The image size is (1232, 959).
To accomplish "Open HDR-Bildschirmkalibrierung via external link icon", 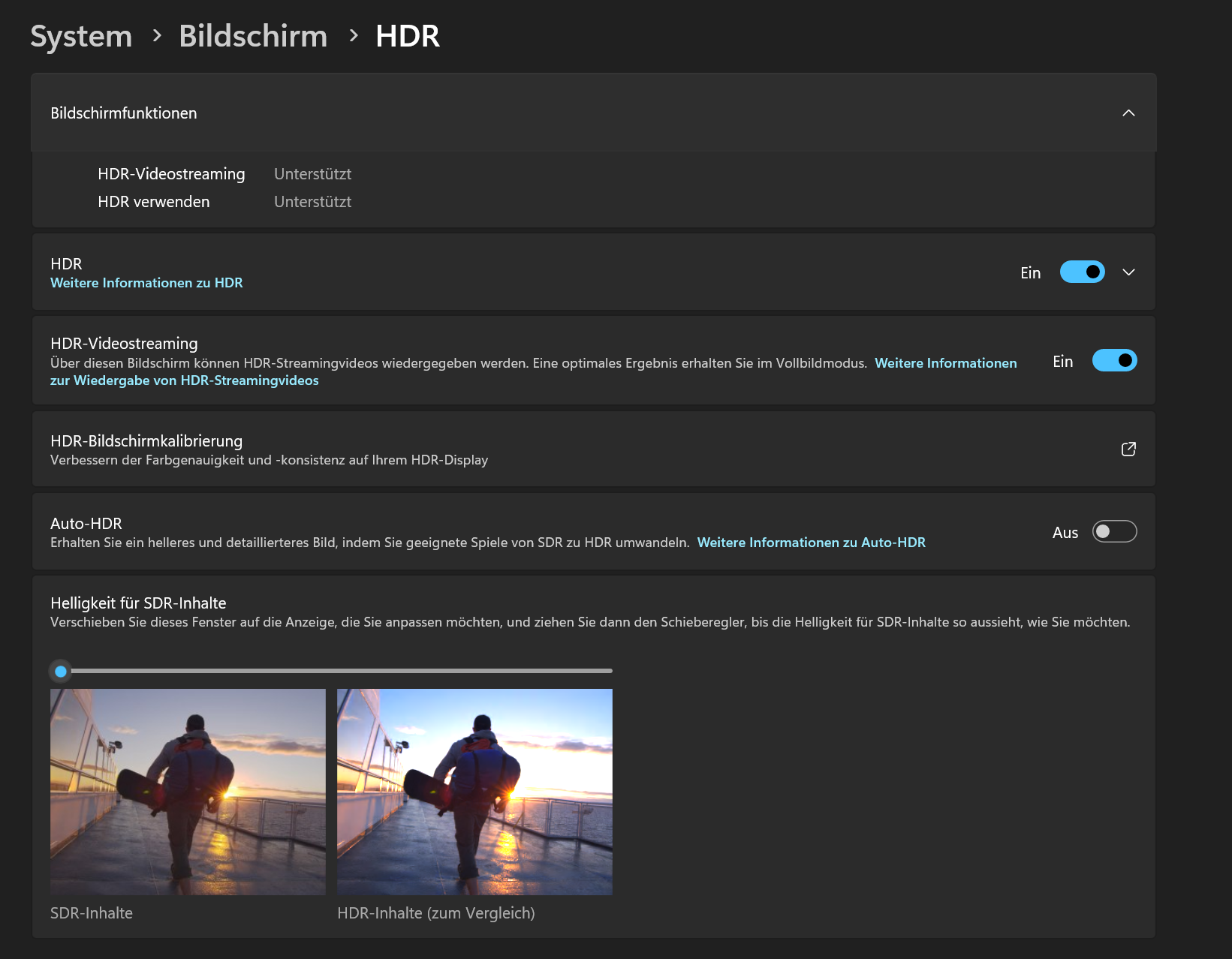I will 1128,449.
